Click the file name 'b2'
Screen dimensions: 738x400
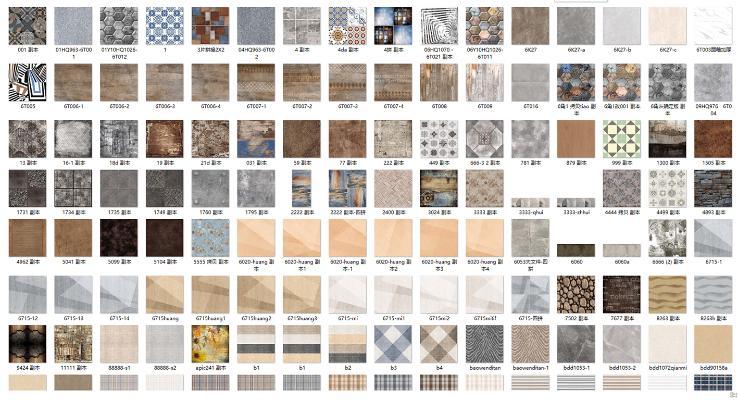point(347,368)
